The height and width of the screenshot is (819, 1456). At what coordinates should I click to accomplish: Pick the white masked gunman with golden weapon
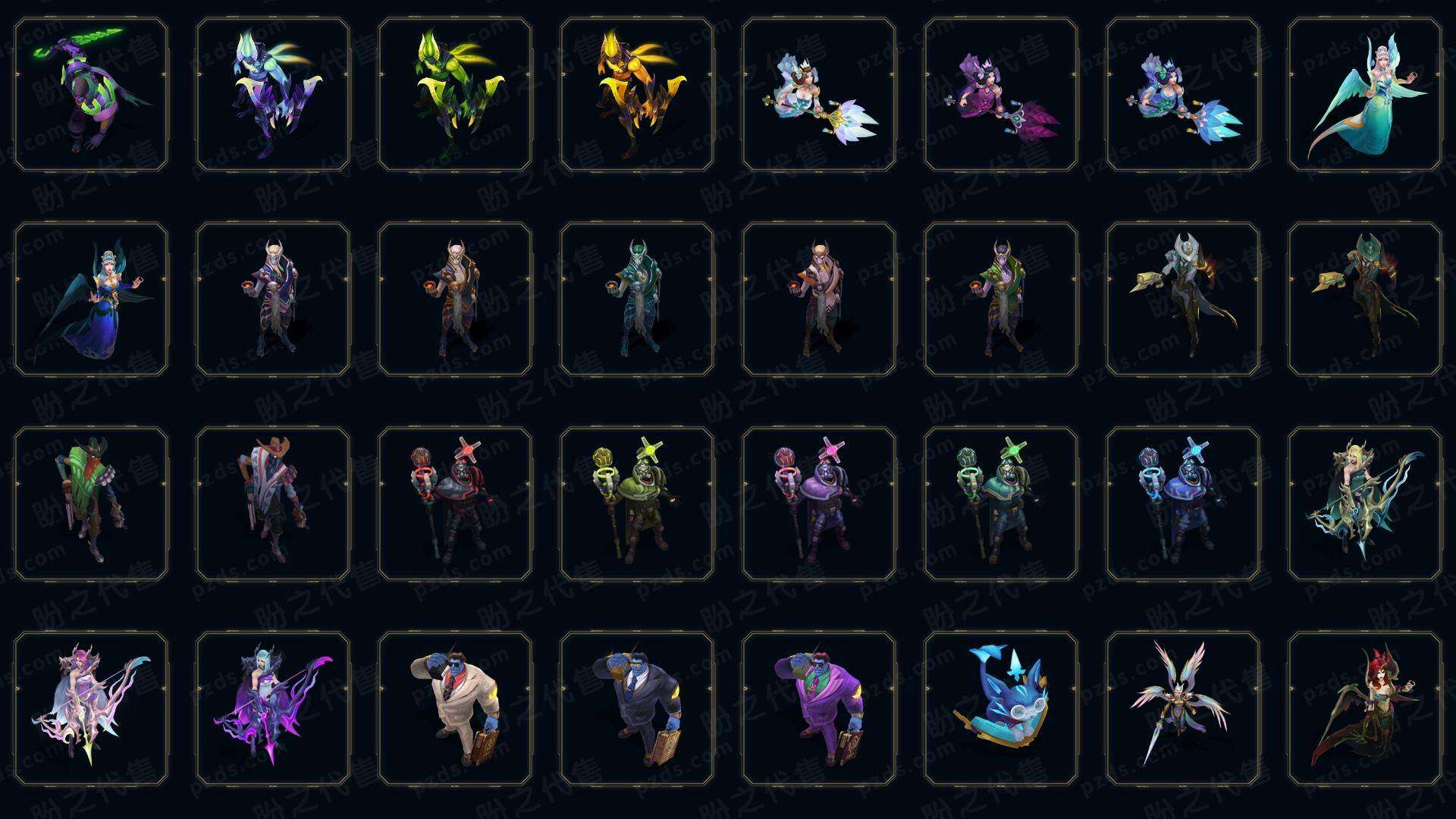pos(1183,299)
